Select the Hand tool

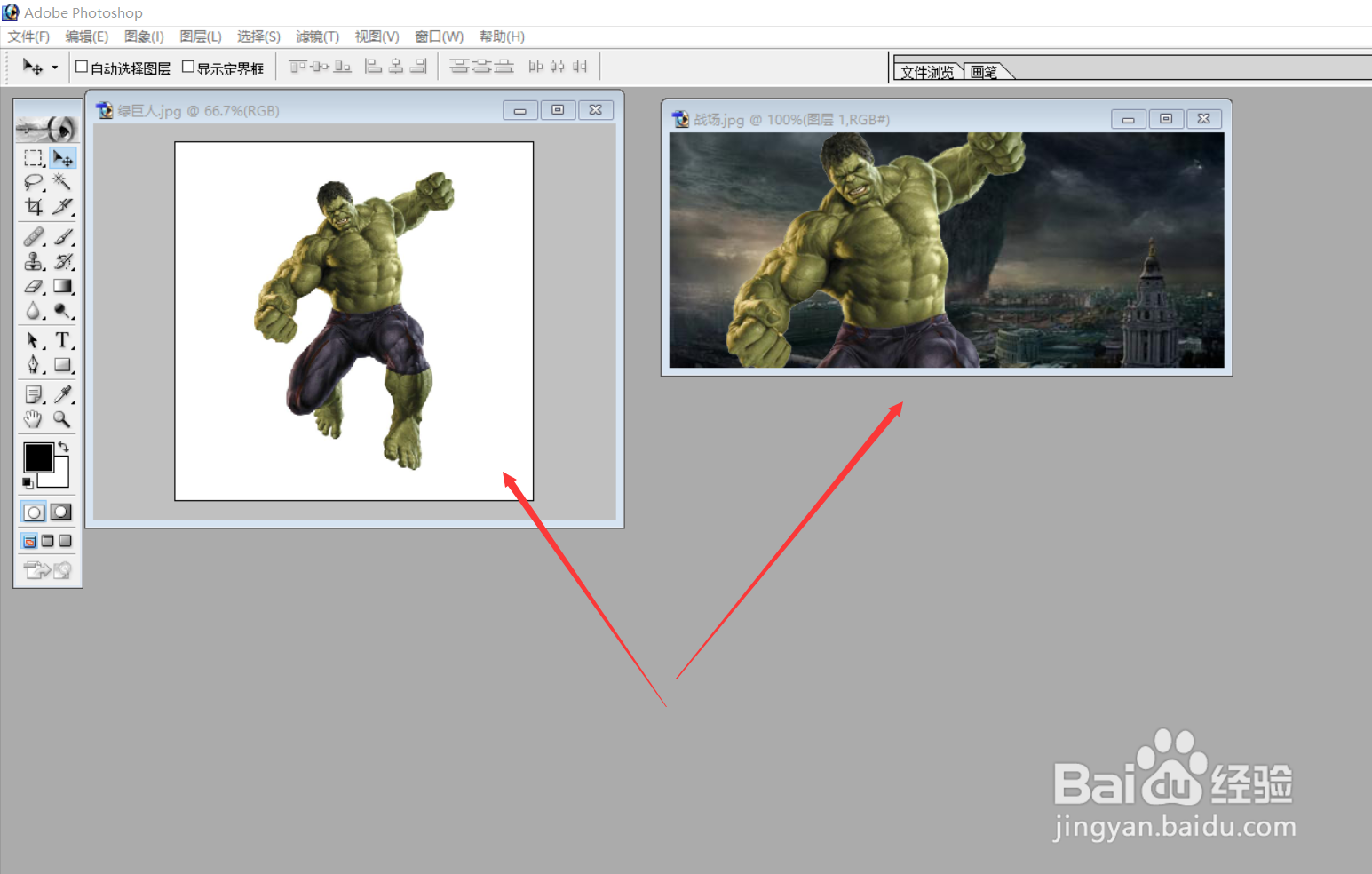pyautogui.click(x=34, y=419)
